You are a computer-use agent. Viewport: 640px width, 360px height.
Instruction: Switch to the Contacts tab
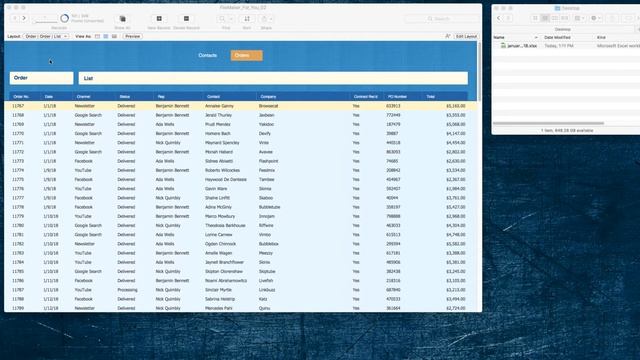(207, 56)
